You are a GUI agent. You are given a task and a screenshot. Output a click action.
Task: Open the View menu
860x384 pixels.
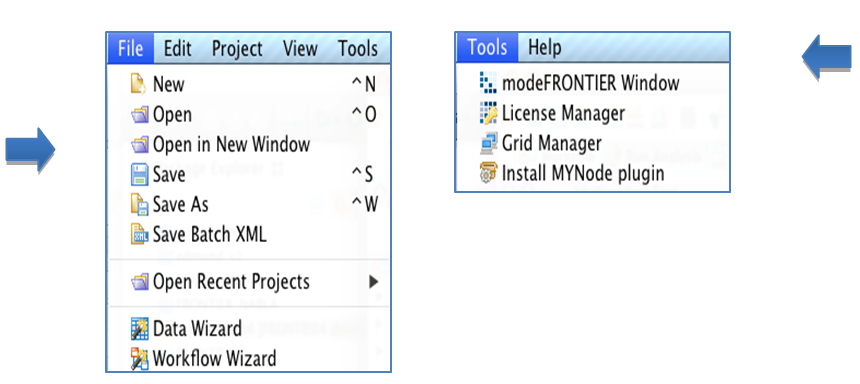point(300,48)
